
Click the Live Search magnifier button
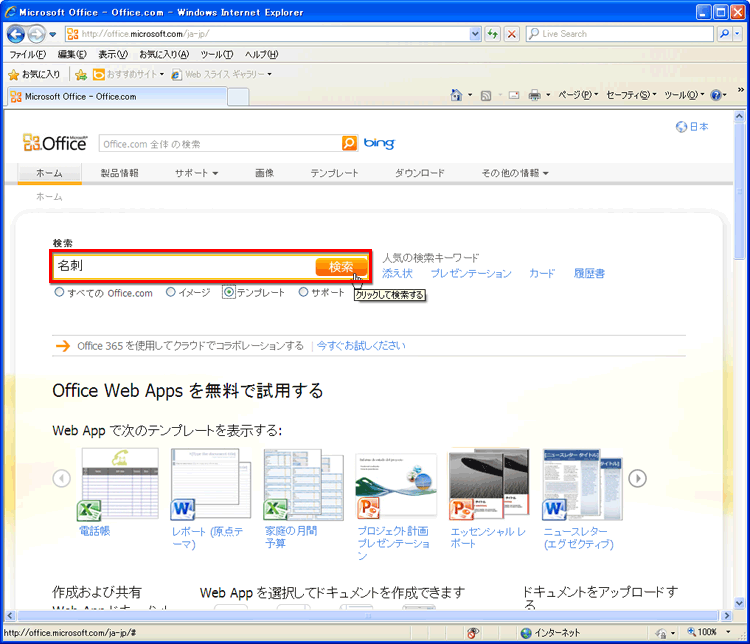pyautogui.click(x=725, y=33)
